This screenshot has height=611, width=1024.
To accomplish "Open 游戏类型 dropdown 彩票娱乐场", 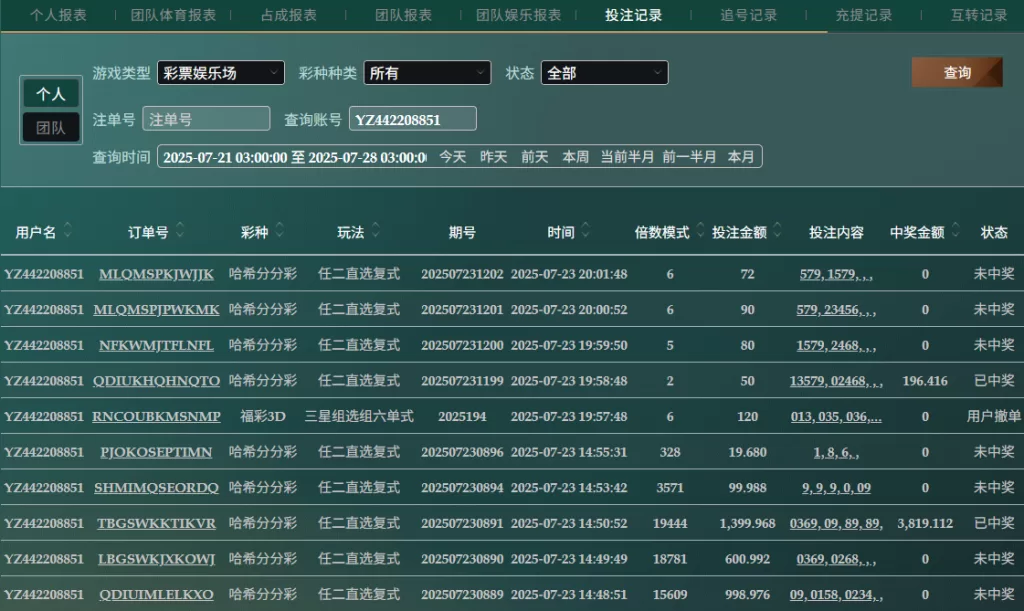I will point(221,73).
